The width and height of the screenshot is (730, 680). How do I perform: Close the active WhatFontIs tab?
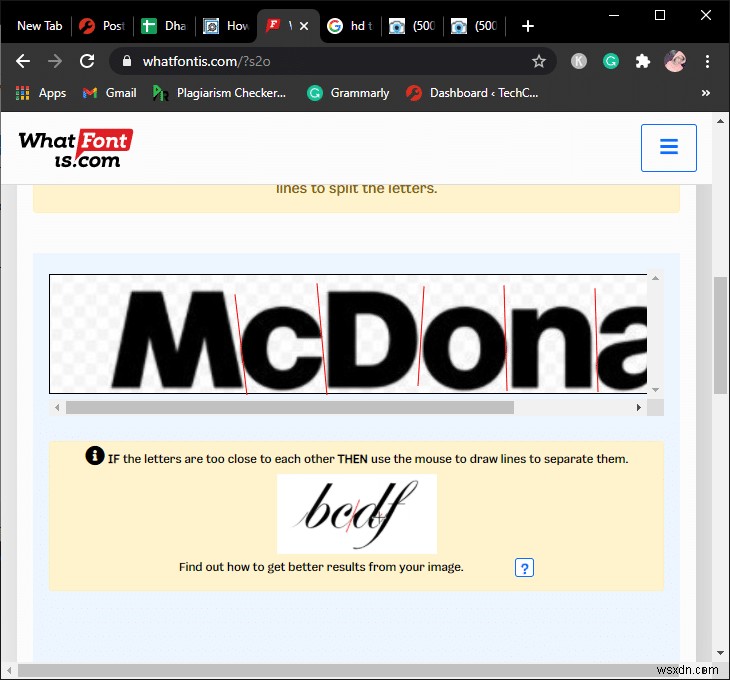pos(304,26)
